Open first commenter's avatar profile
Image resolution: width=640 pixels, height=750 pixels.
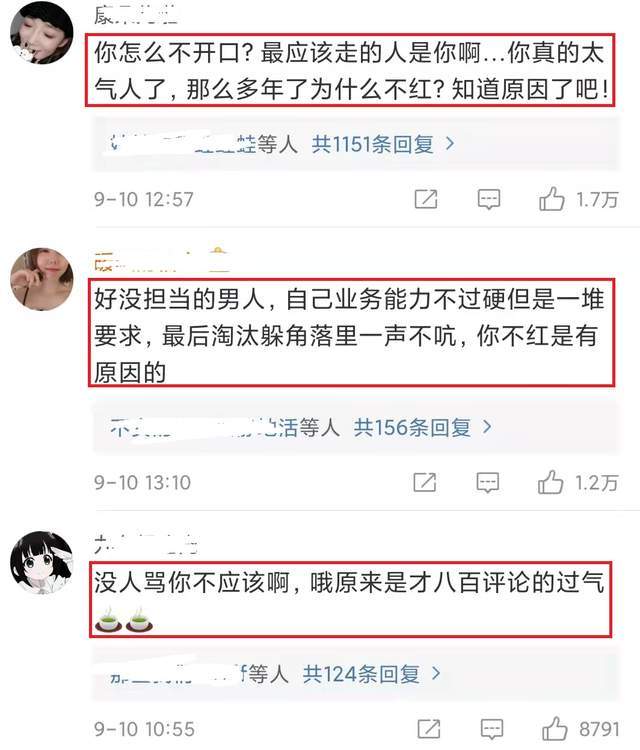point(42,32)
